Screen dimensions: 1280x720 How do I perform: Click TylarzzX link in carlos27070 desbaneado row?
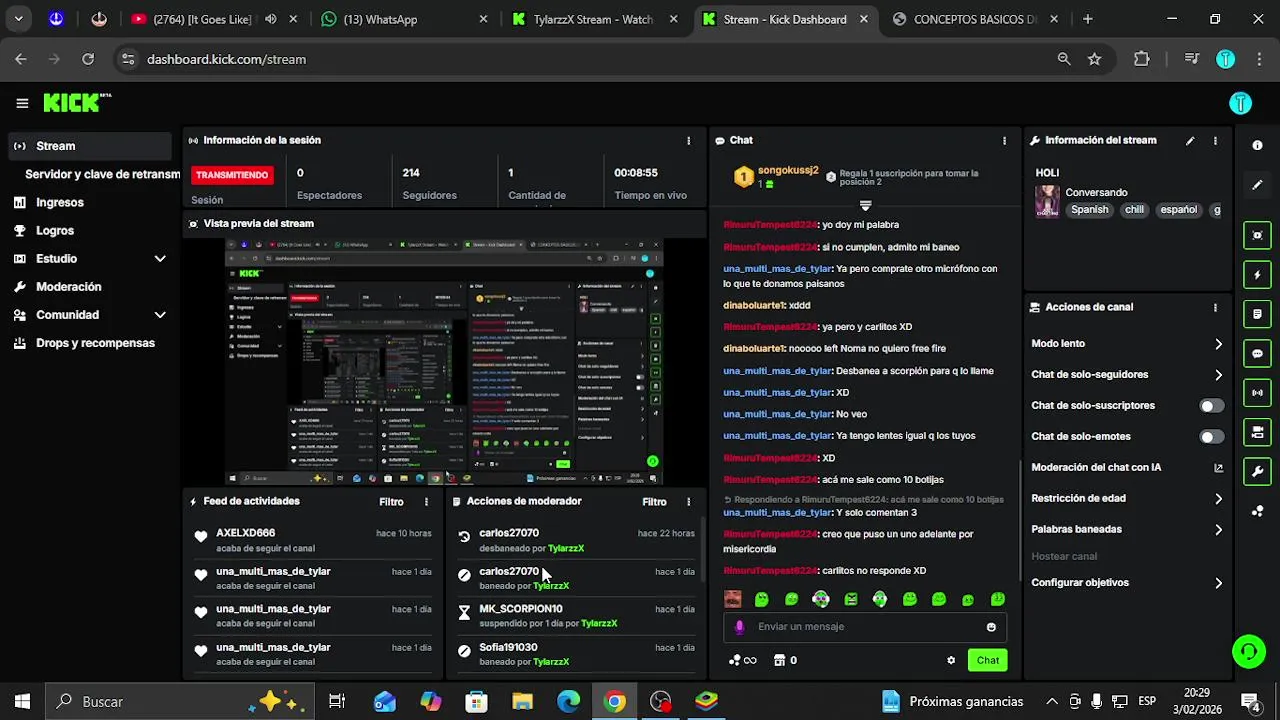pos(566,549)
